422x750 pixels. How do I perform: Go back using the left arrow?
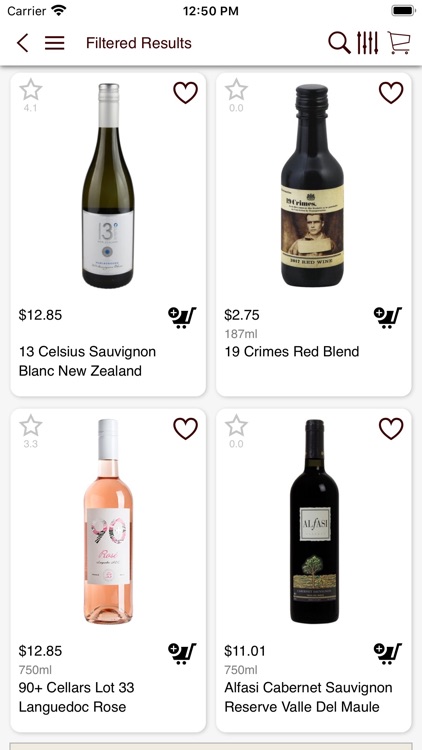pyautogui.click(x=22, y=43)
